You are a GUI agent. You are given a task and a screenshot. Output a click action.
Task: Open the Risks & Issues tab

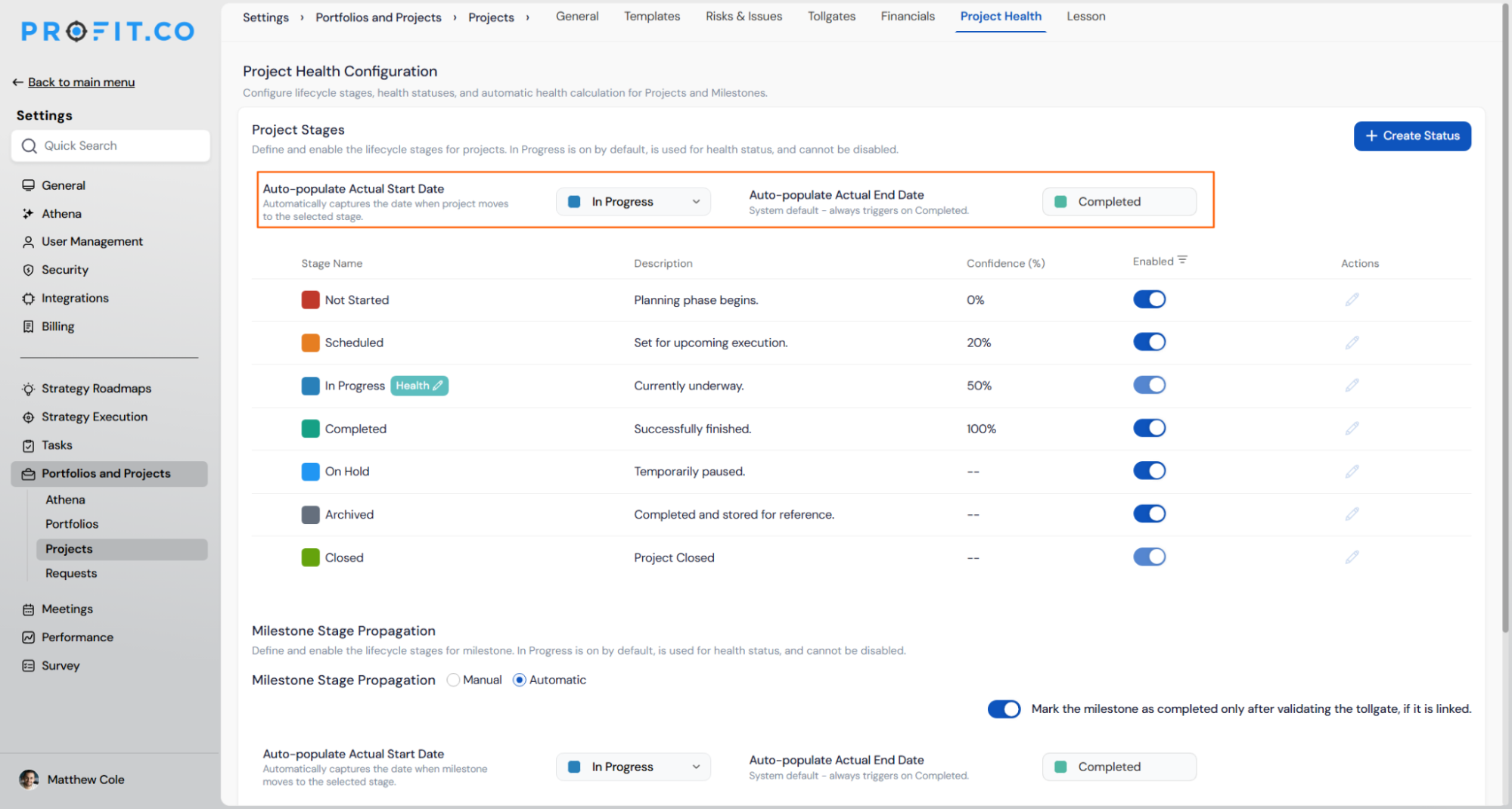pyautogui.click(x=744, y=17)
